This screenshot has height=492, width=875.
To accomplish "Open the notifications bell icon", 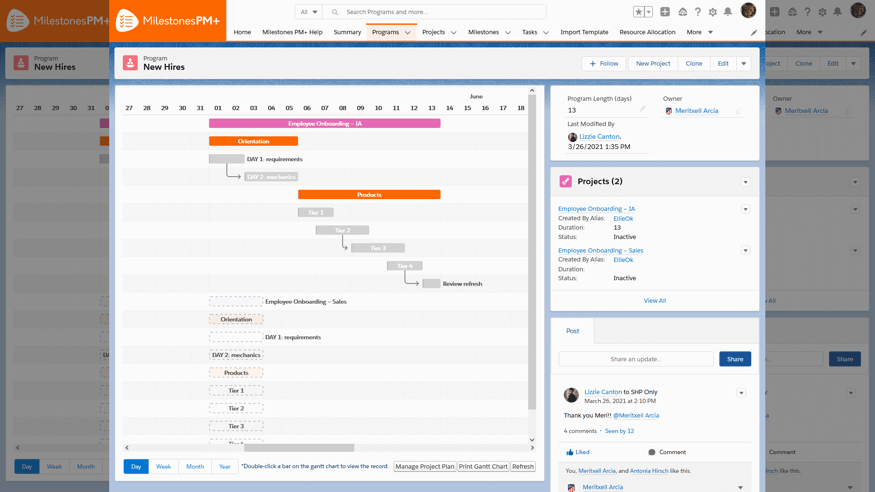I will 728,12.
